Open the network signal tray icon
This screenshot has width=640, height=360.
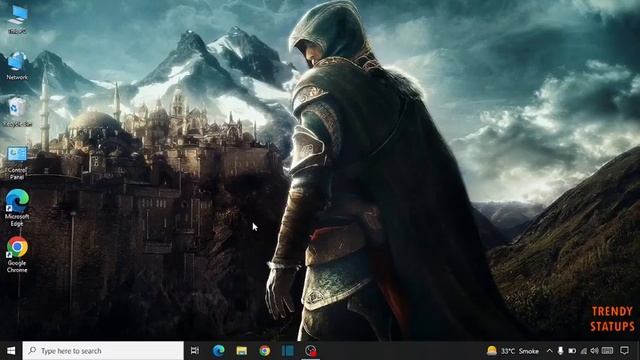[x=584, y=351]
